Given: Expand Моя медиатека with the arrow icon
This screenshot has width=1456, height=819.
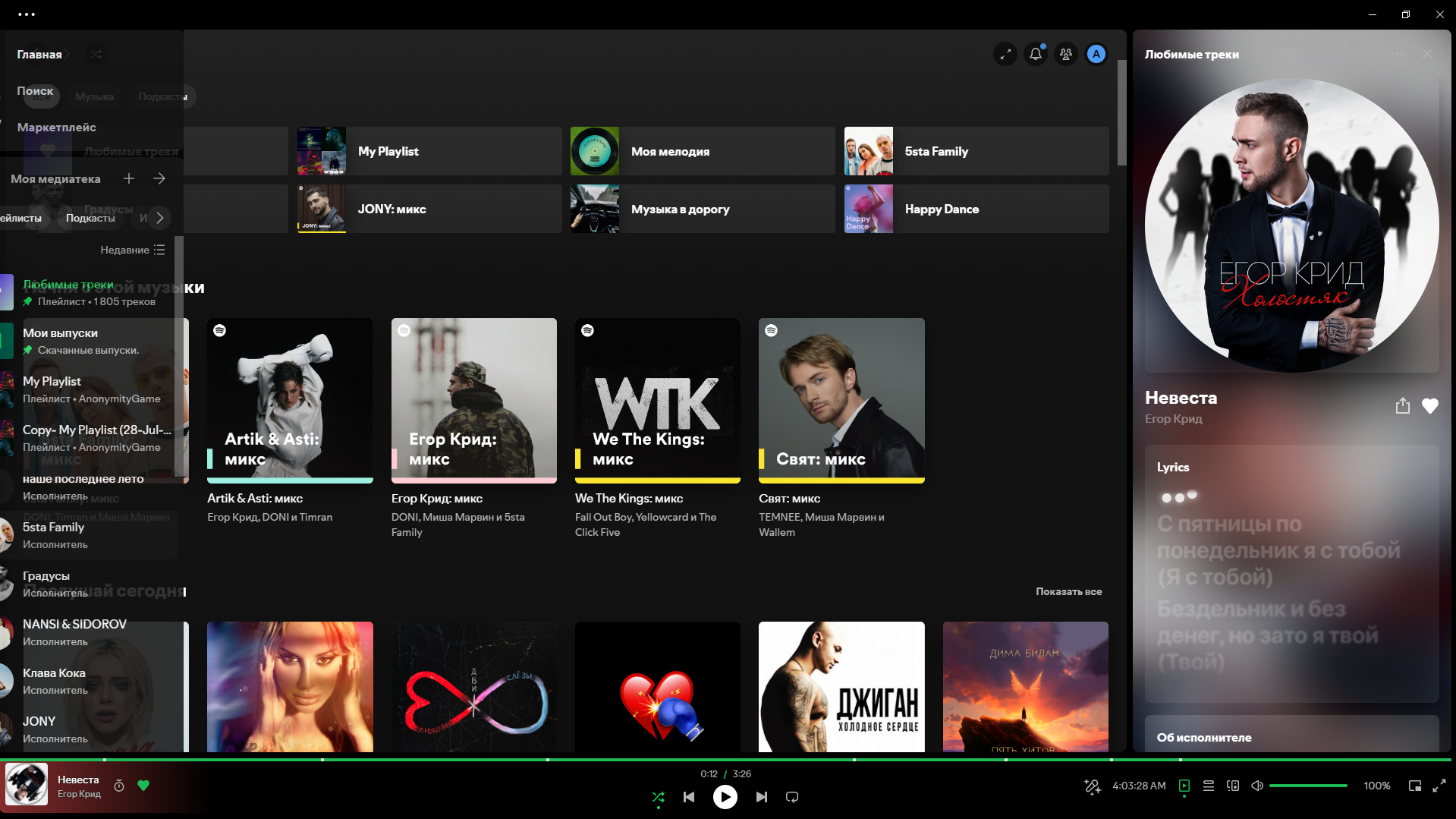Looking at the screenshot, I should coord(159,178).
